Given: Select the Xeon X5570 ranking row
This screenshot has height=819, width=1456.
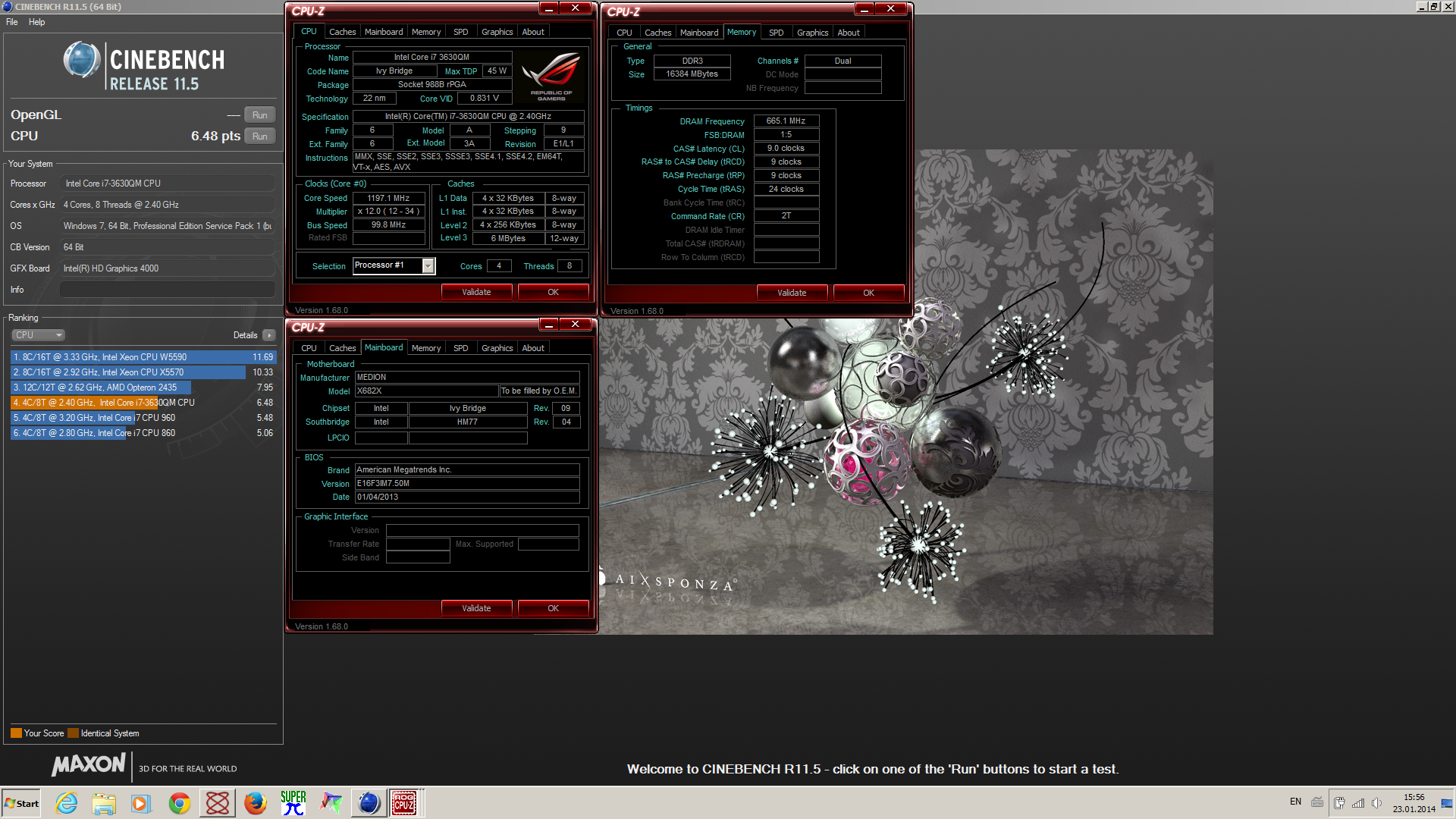Looking at the screenshot, I should (x=143, y=372).
